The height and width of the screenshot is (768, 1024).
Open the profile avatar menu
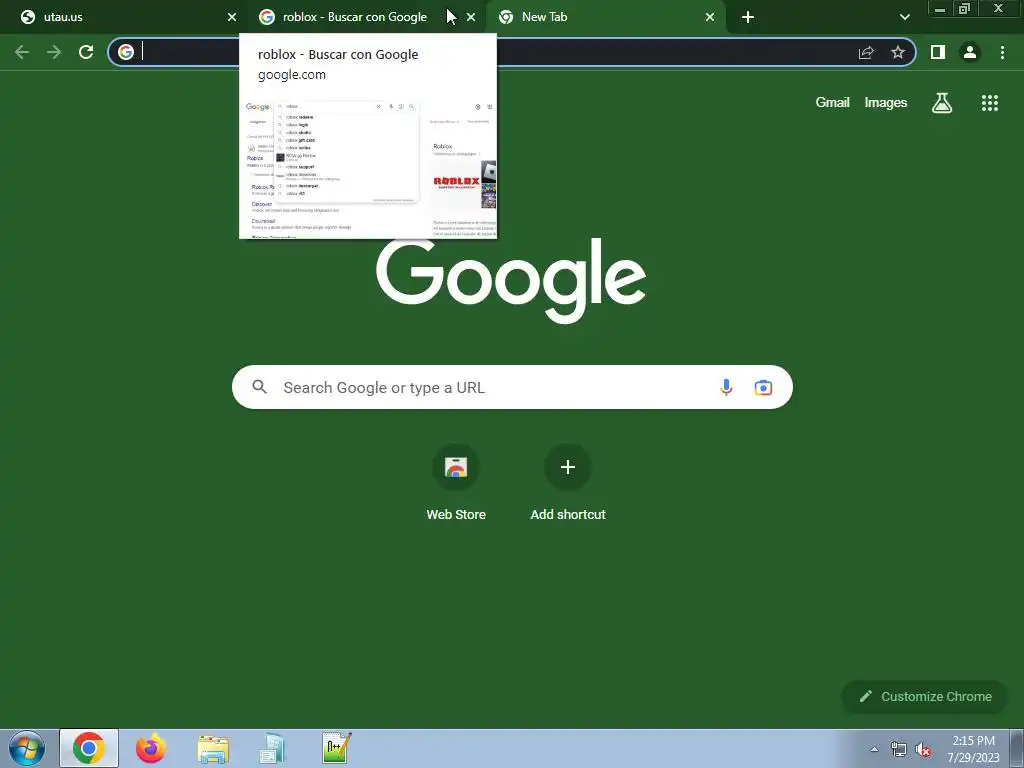(970, 52)
